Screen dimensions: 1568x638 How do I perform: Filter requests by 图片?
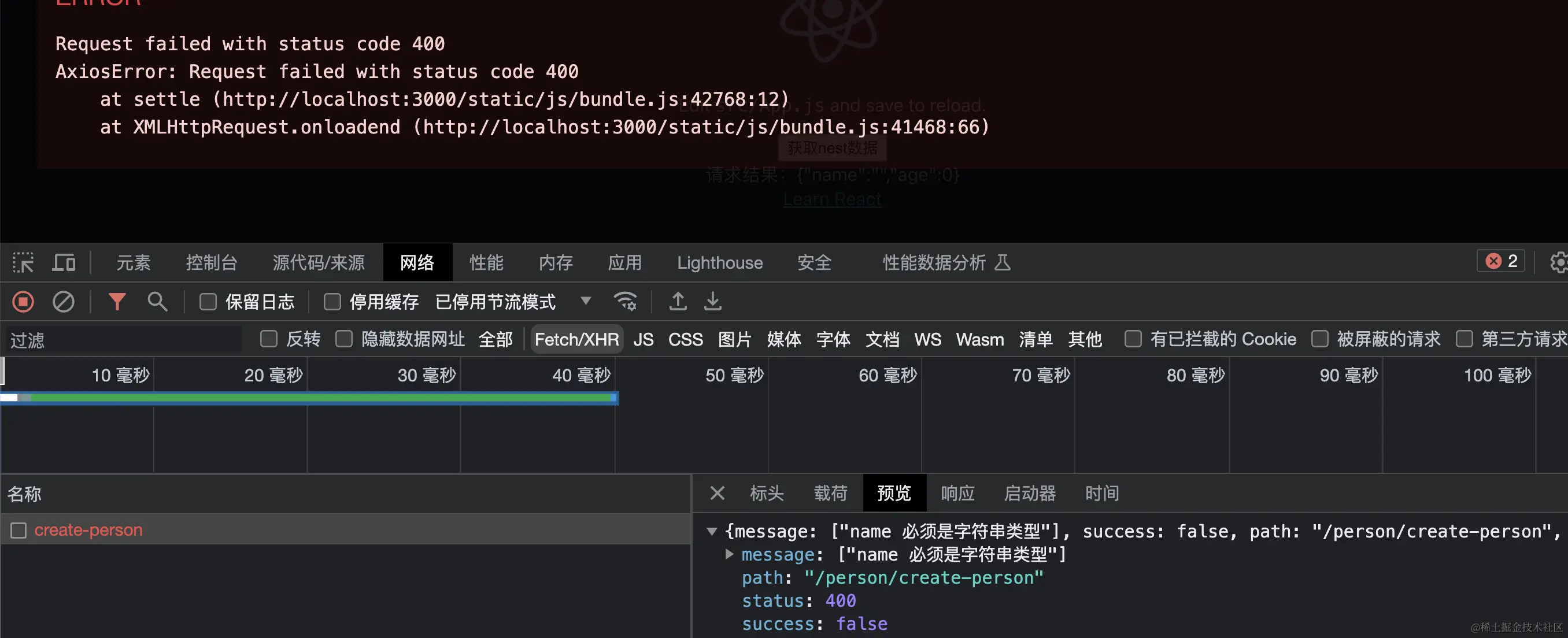(735, 339)
